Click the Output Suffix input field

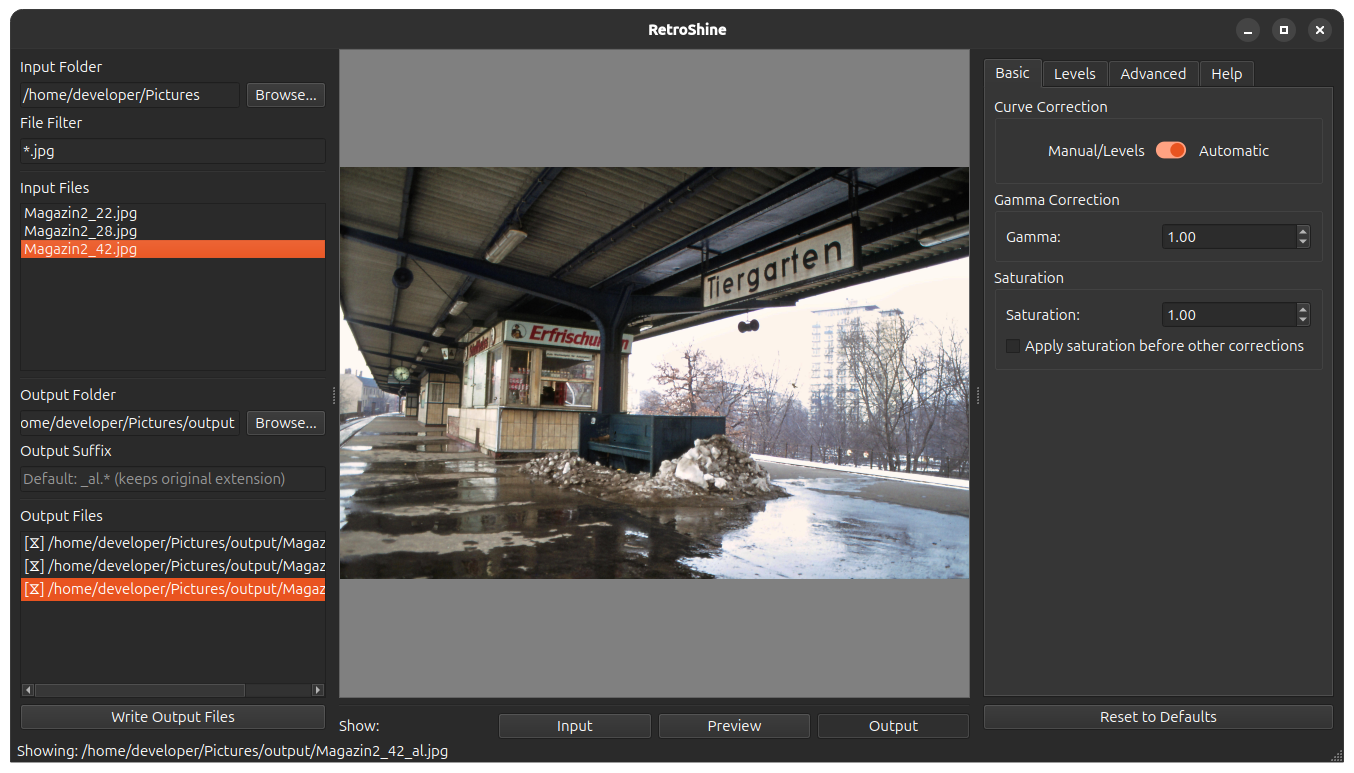pyautogui.click(x=171, y=478)
